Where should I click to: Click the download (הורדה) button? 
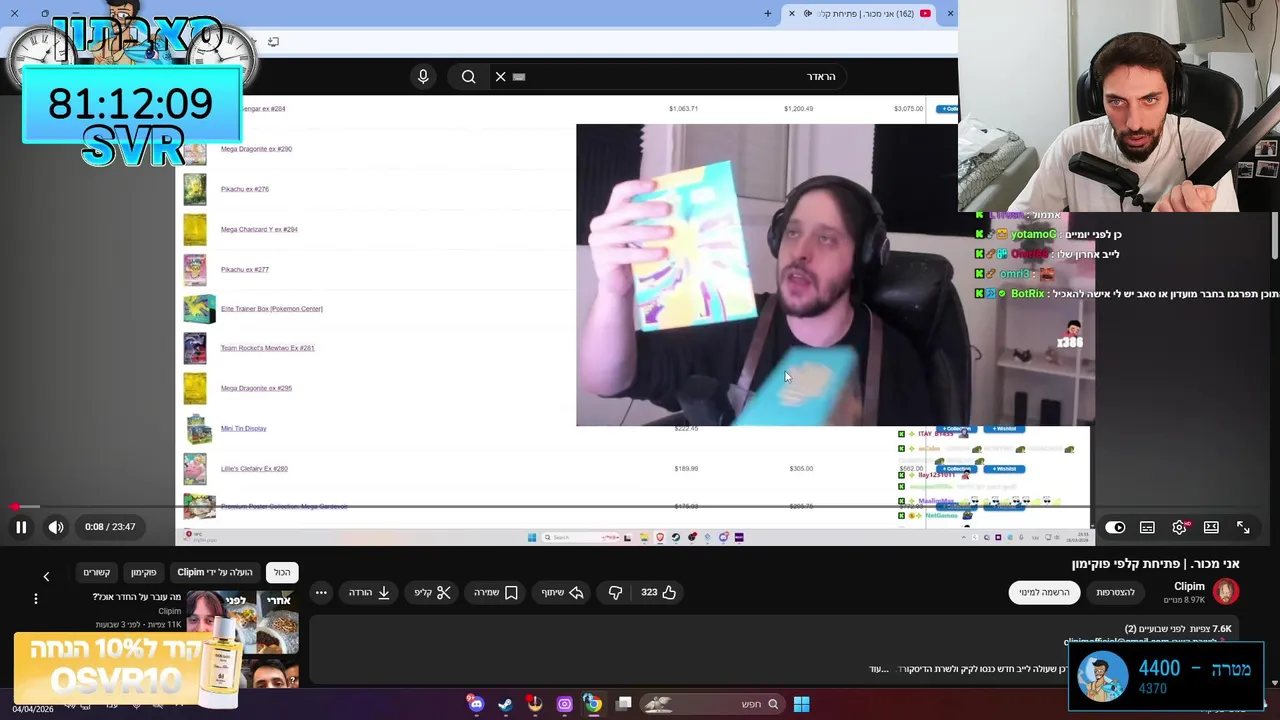(369, 592)
